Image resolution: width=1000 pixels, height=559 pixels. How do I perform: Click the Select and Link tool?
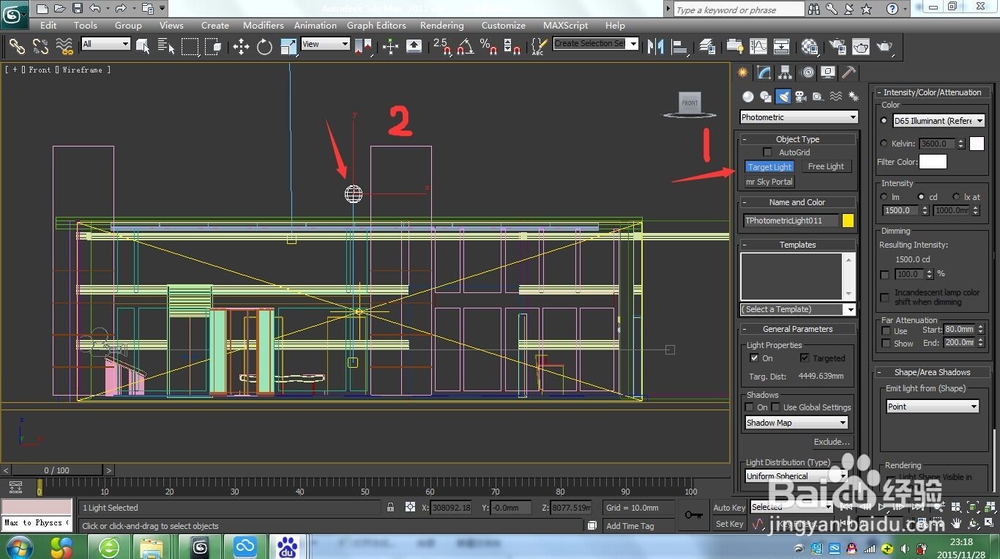[x=17, y=47]
